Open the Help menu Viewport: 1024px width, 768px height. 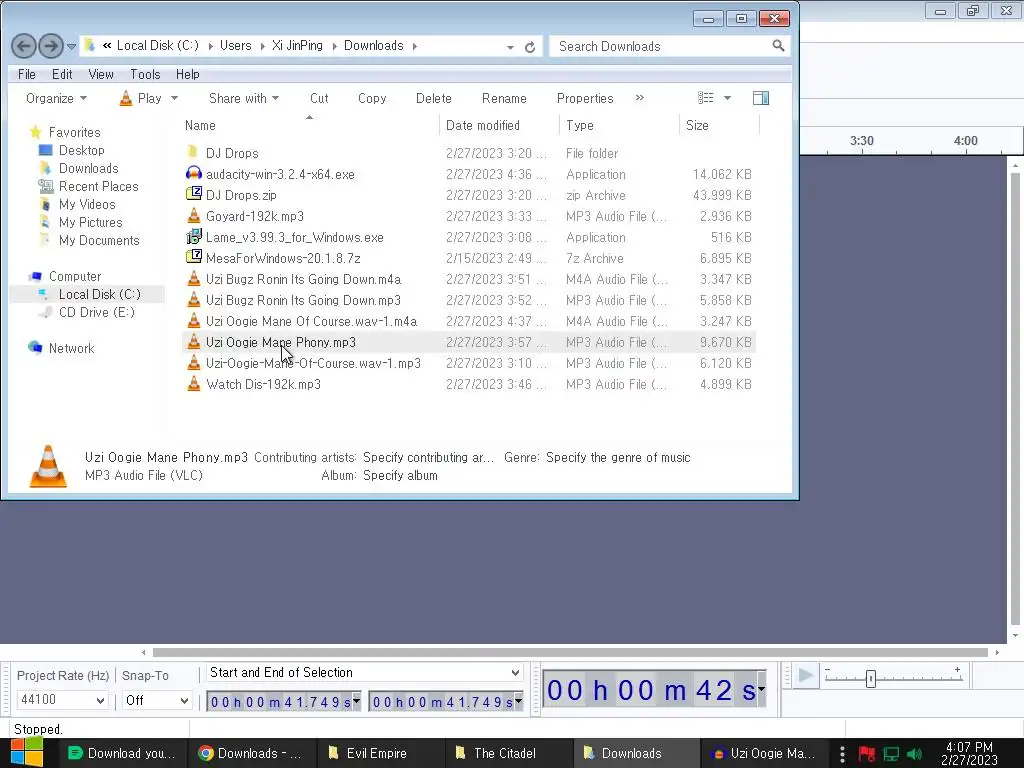coord(187,74)
